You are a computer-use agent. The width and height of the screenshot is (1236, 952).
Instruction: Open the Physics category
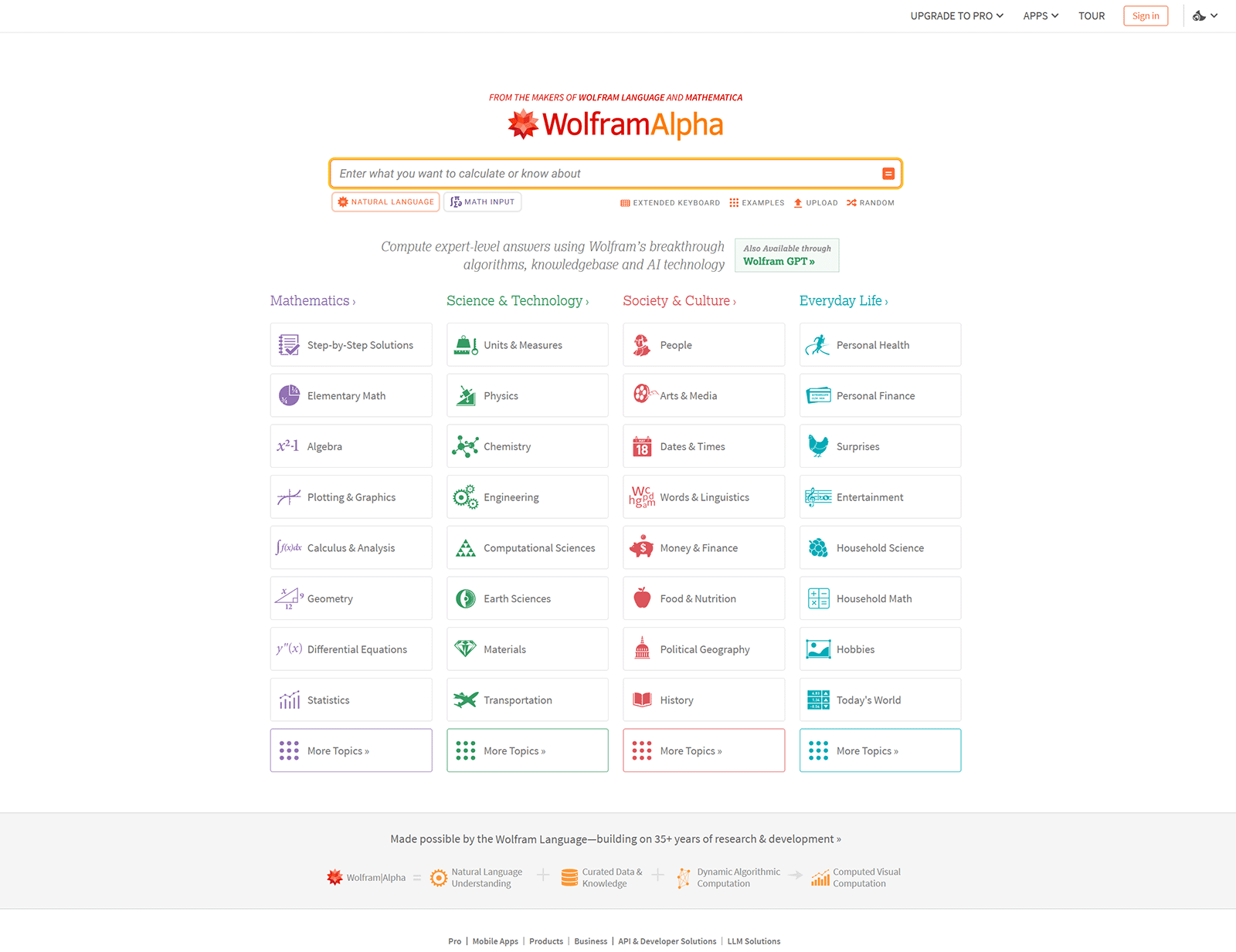527,395
